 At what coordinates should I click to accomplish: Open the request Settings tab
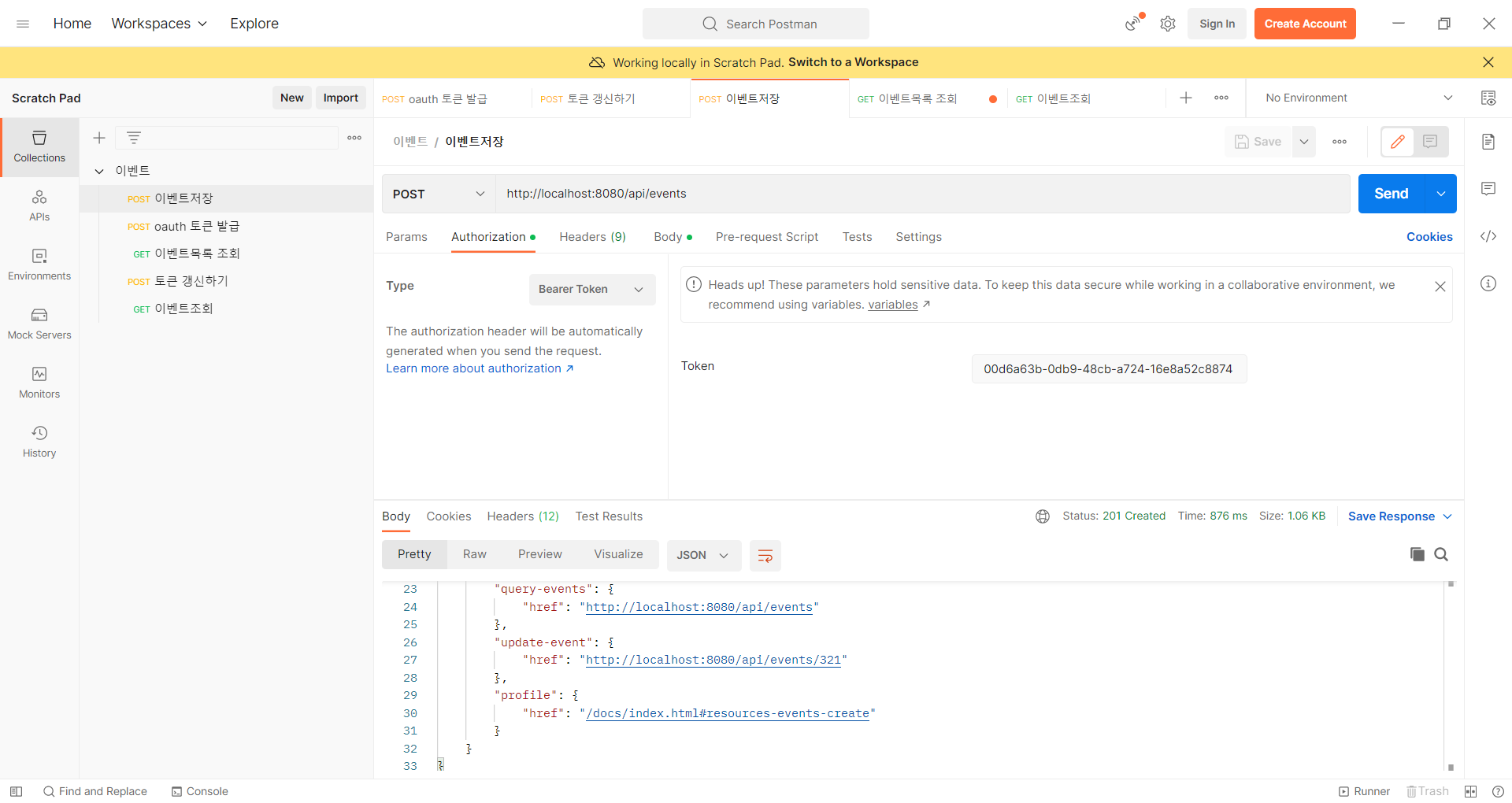(x=918, y=237)
